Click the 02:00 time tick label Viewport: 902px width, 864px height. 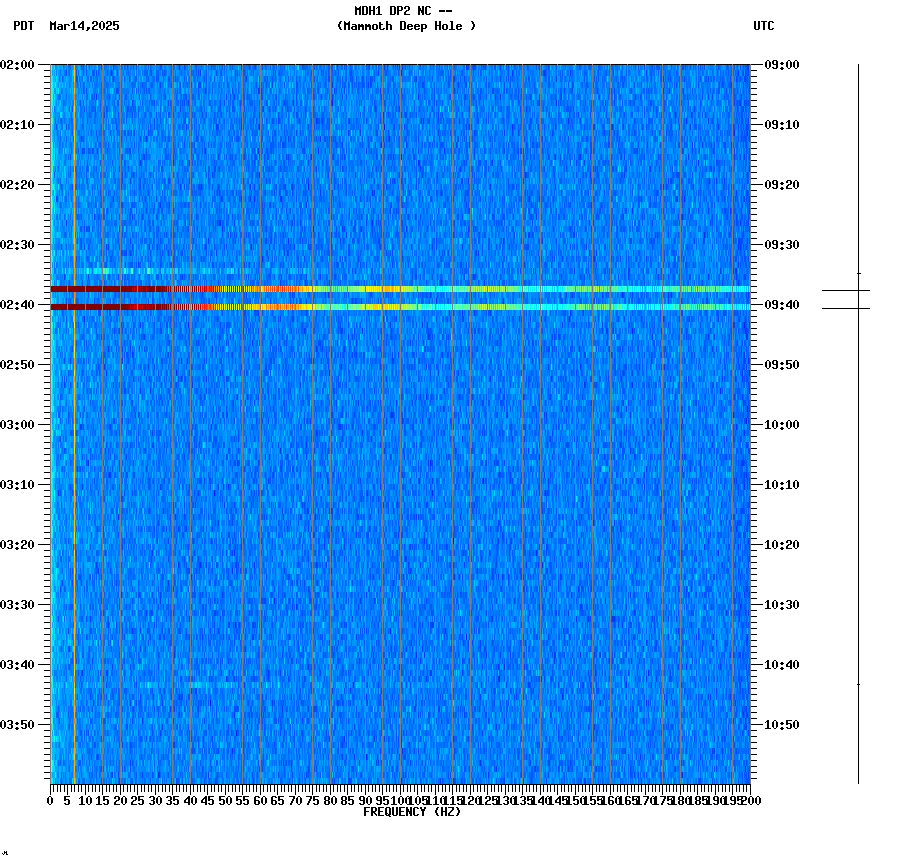(19, 65)
